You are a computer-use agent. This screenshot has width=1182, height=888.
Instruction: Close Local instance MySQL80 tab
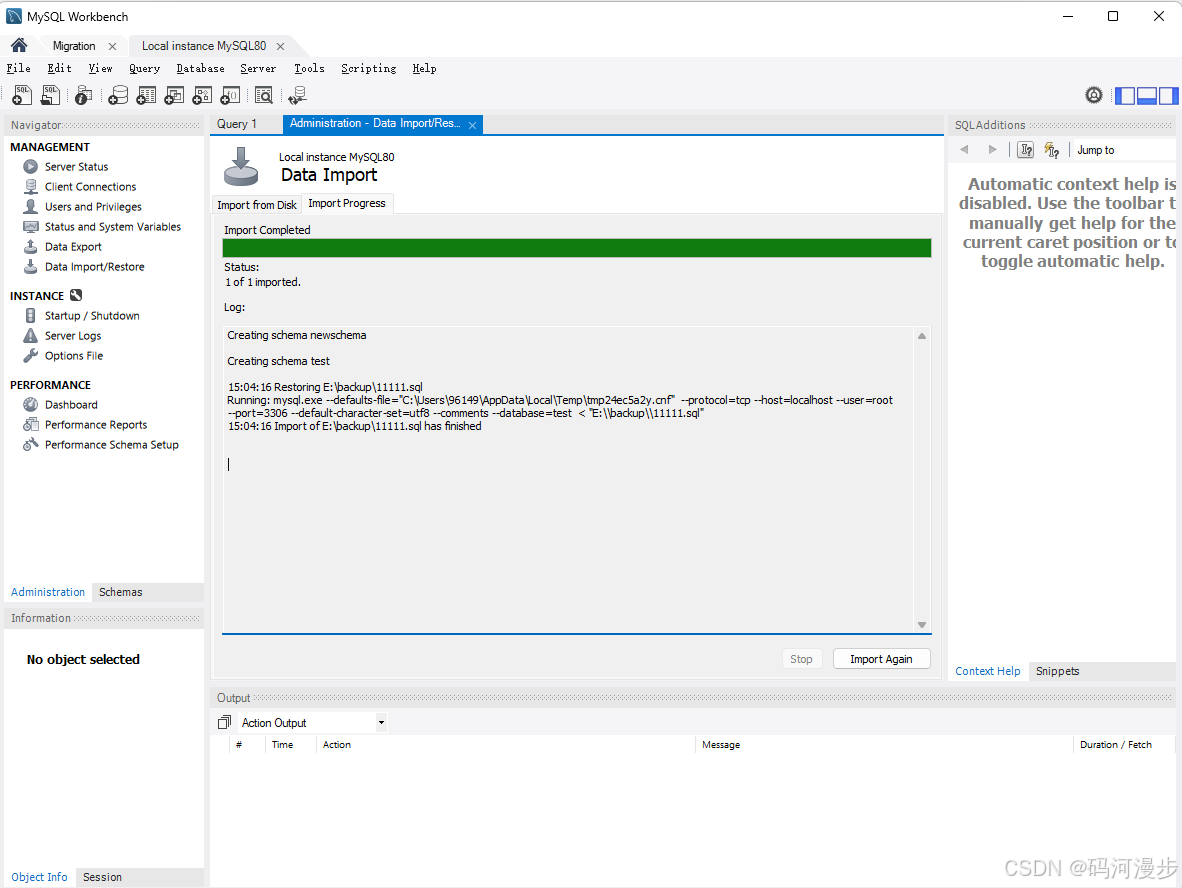point(280,47)
